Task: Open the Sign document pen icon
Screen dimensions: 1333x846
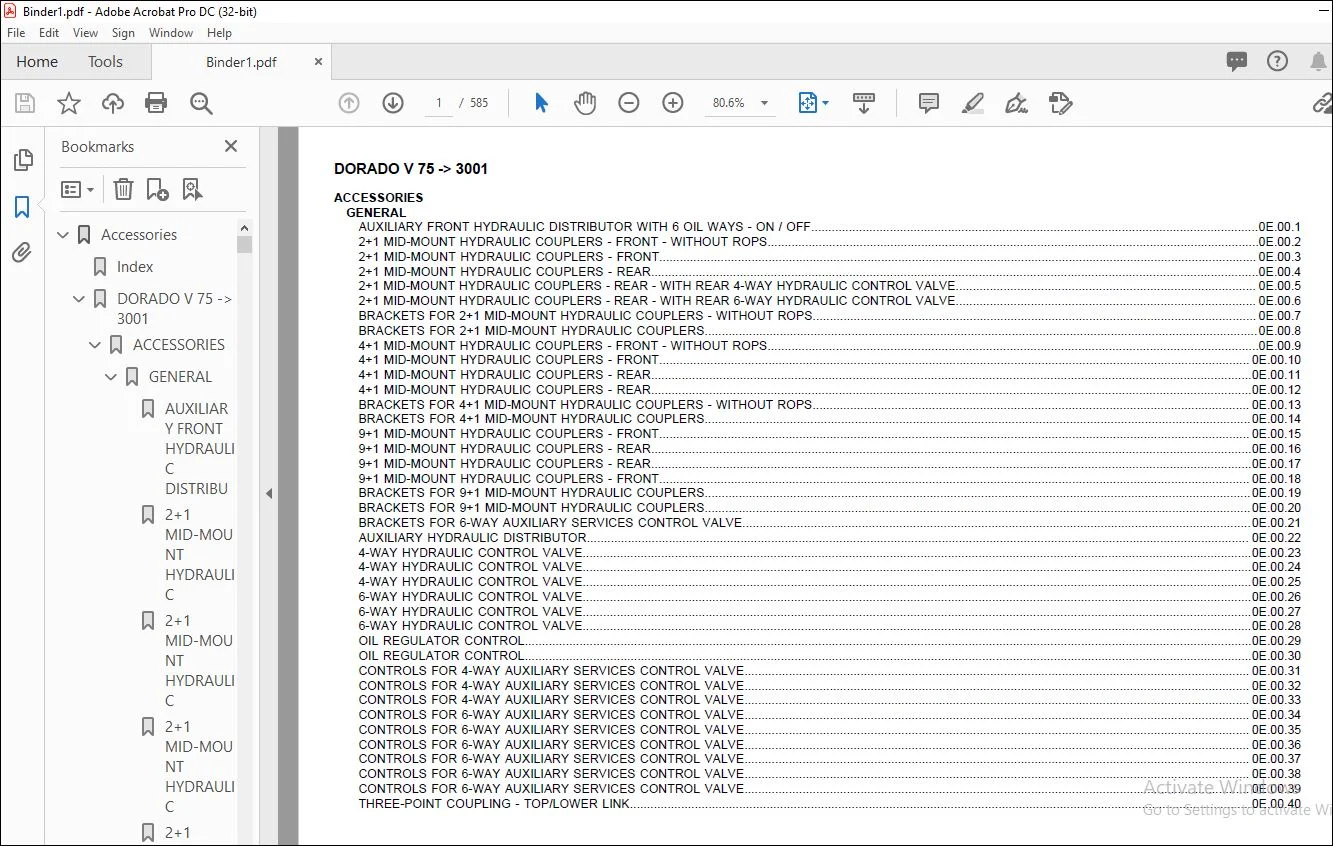Action: click(1017, 103)
